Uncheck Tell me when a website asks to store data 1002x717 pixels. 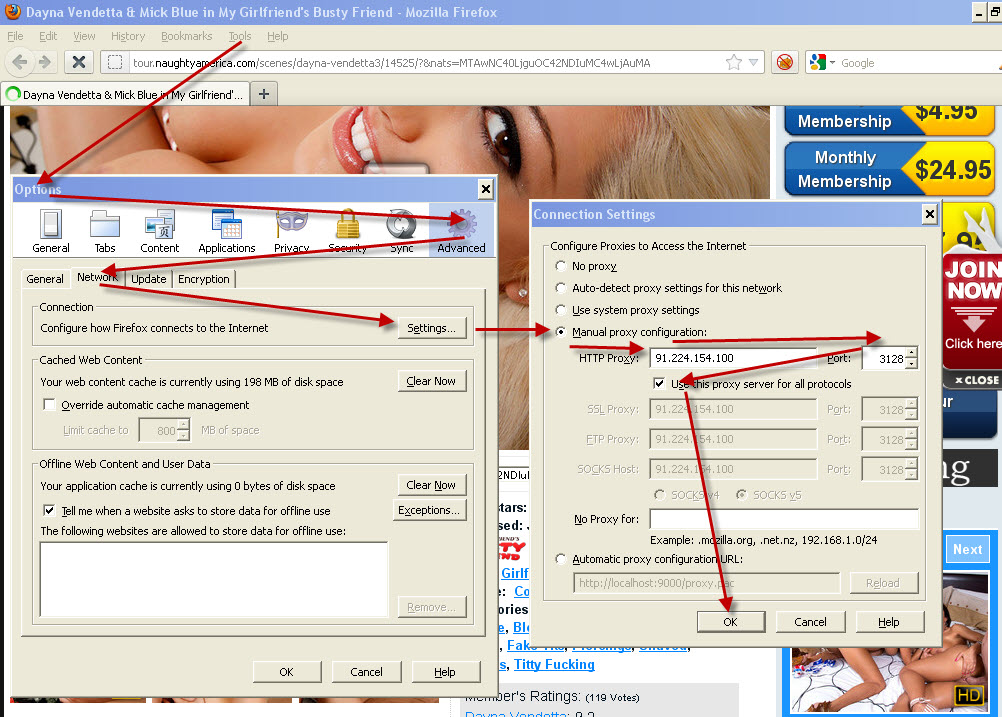pos(49,510)
